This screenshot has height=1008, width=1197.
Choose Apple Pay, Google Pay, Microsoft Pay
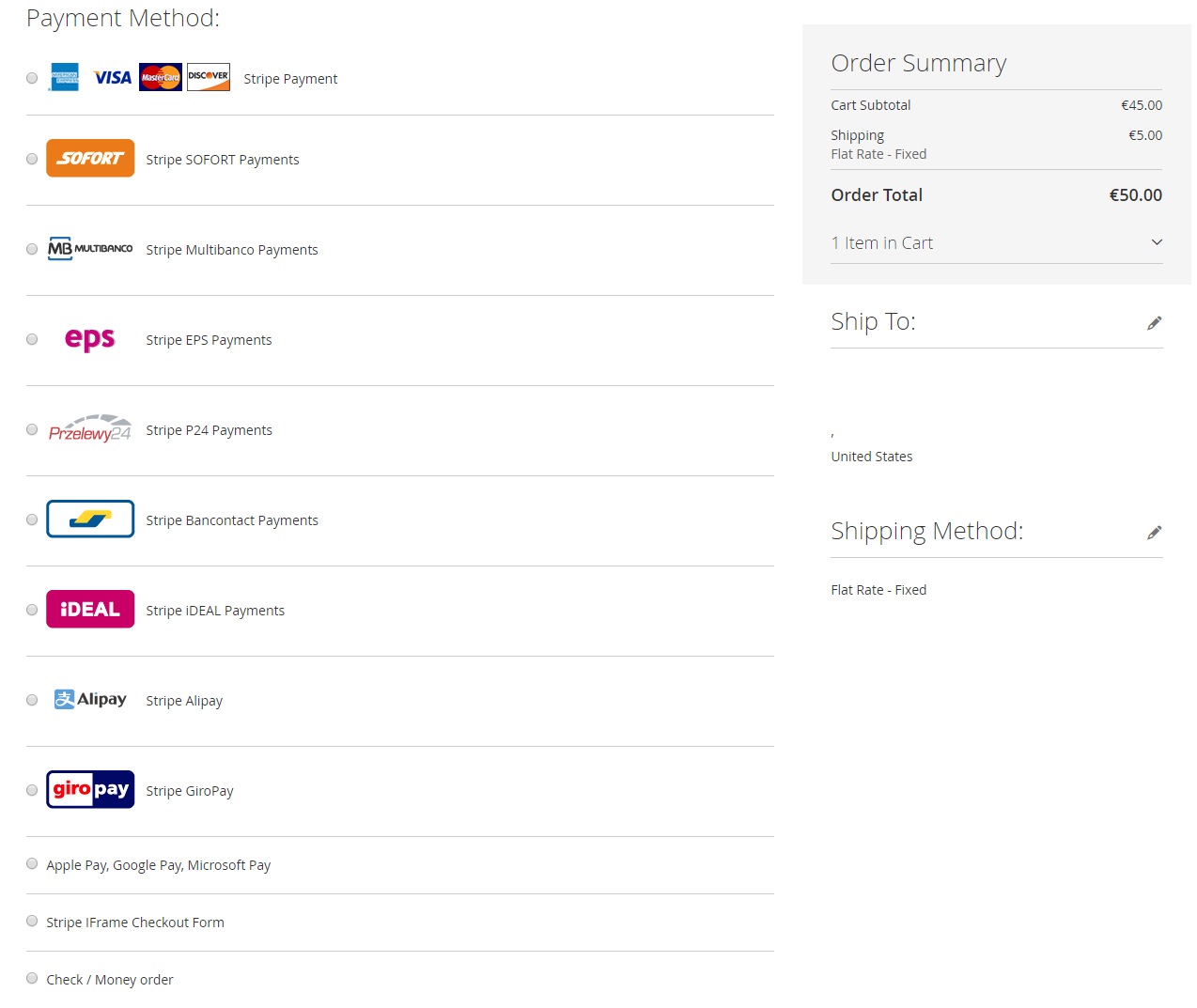point(31,863)
